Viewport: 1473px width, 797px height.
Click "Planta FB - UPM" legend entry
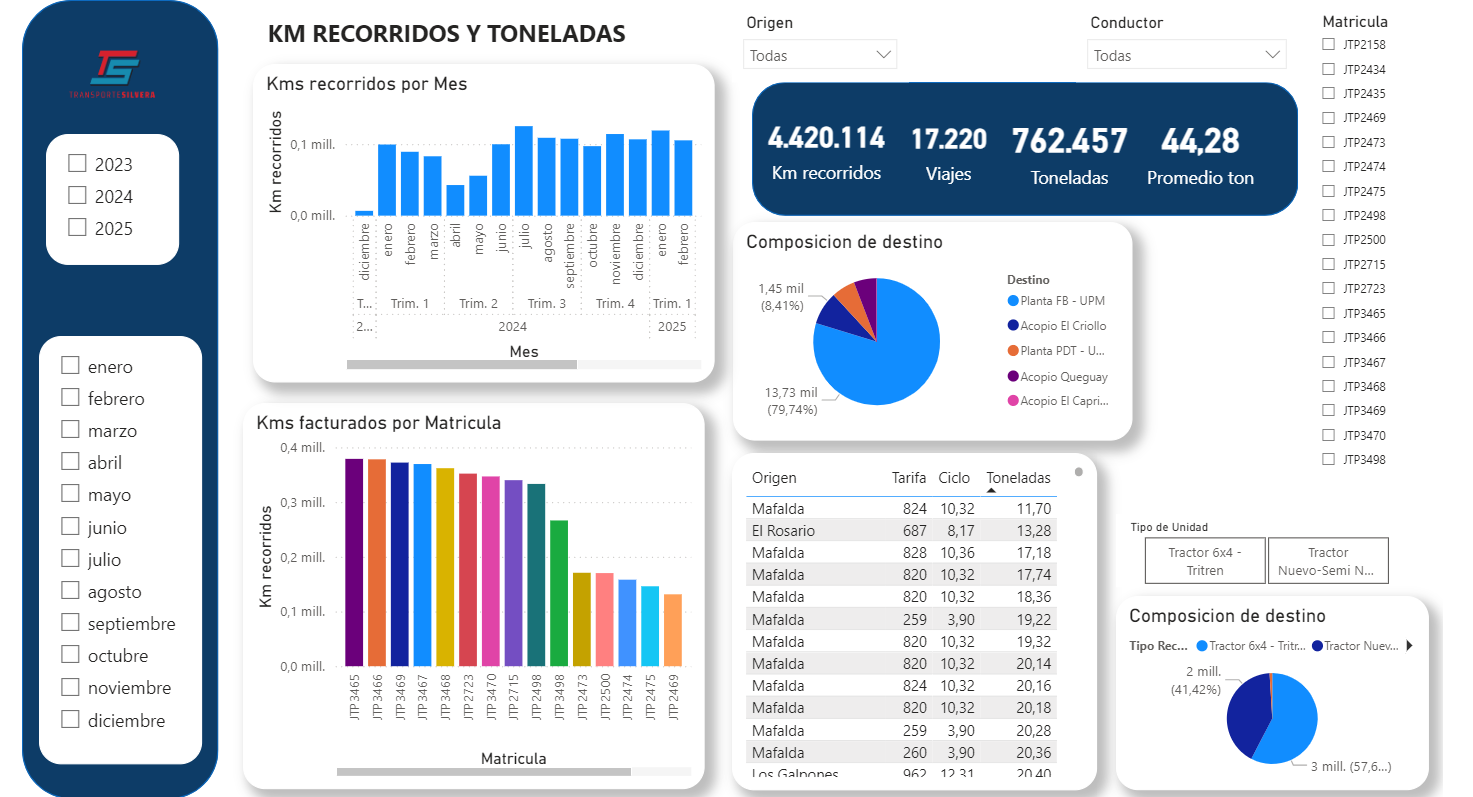(1060, 299)
